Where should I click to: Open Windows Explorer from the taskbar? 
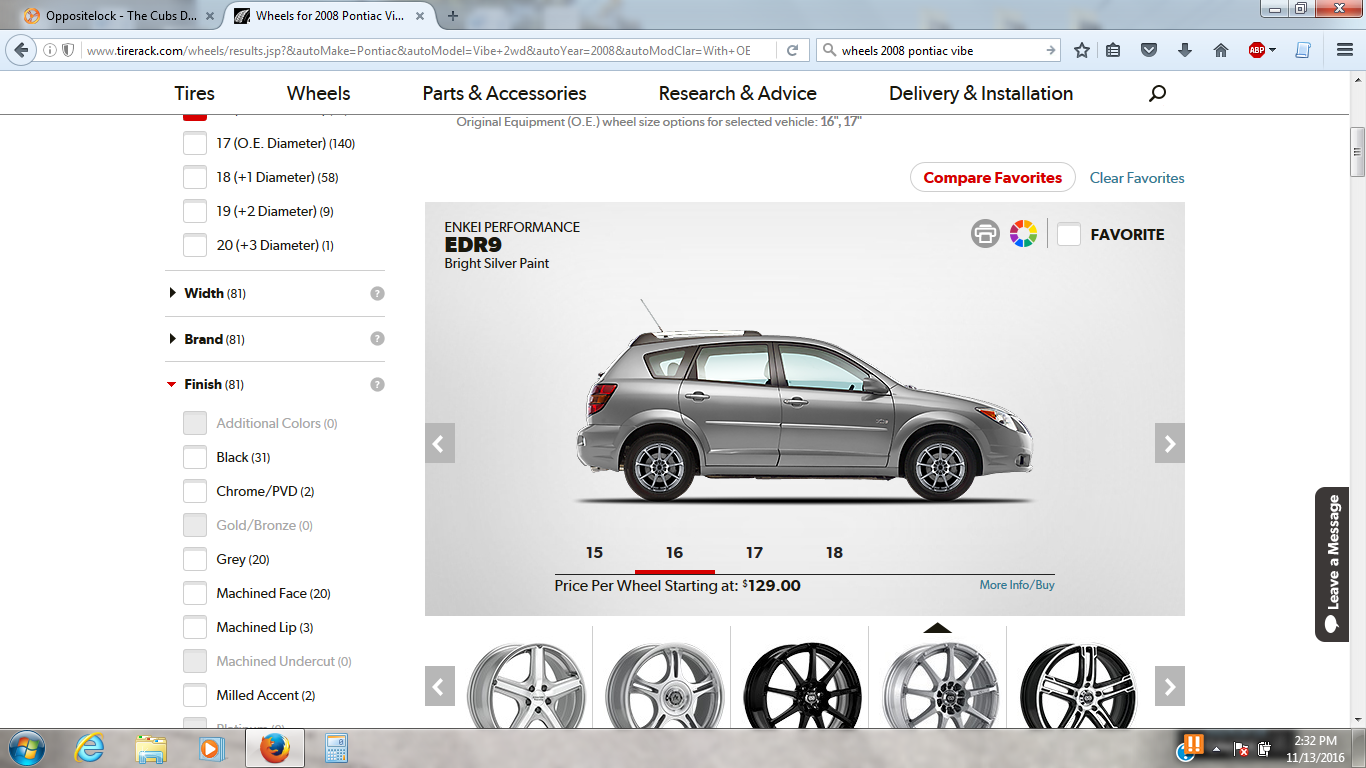click(x=151, y=748)
